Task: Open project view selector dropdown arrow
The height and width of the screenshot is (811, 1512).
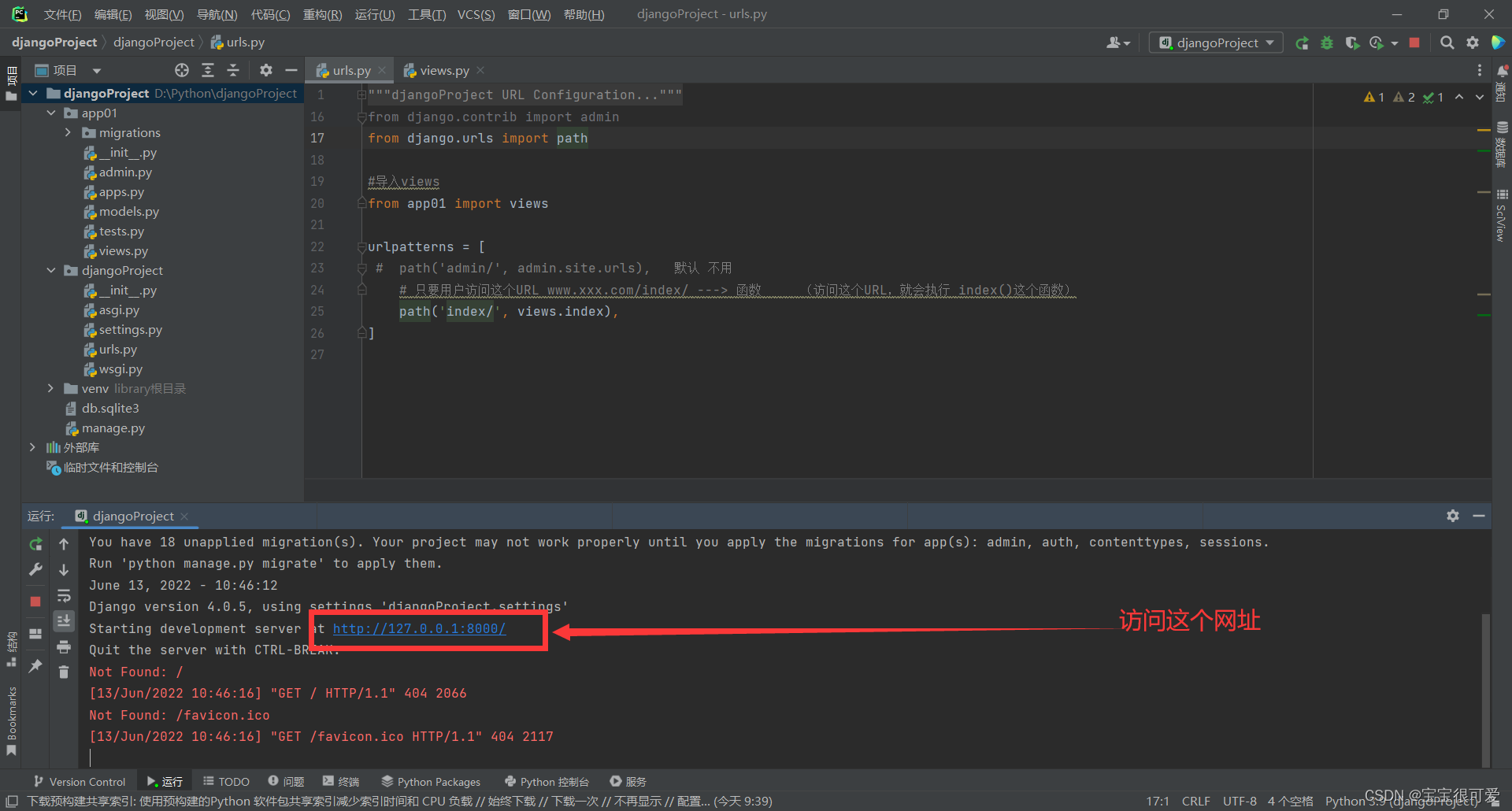Action: coord(96,71)
